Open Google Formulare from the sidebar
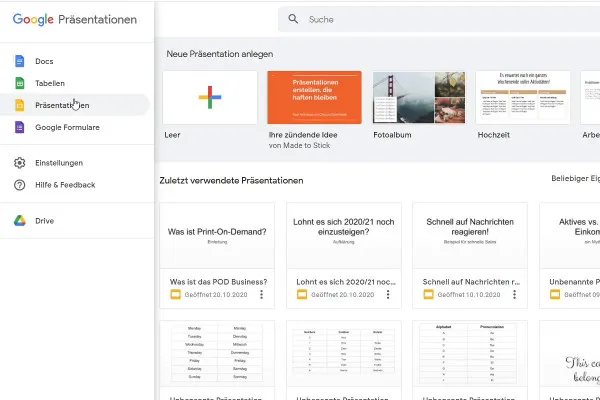 tap(75, 127)
